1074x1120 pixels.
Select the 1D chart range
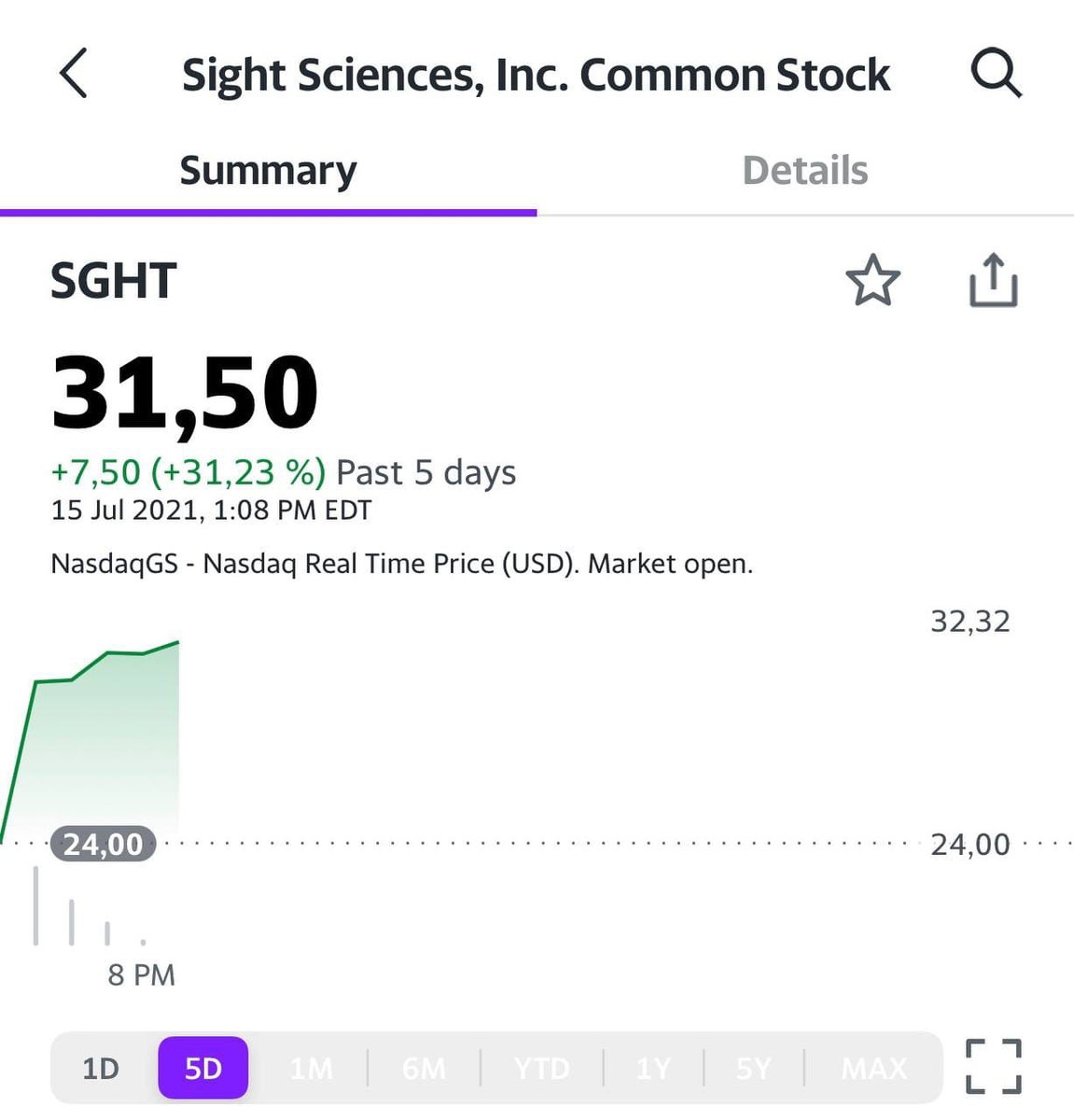(101, 1068)
